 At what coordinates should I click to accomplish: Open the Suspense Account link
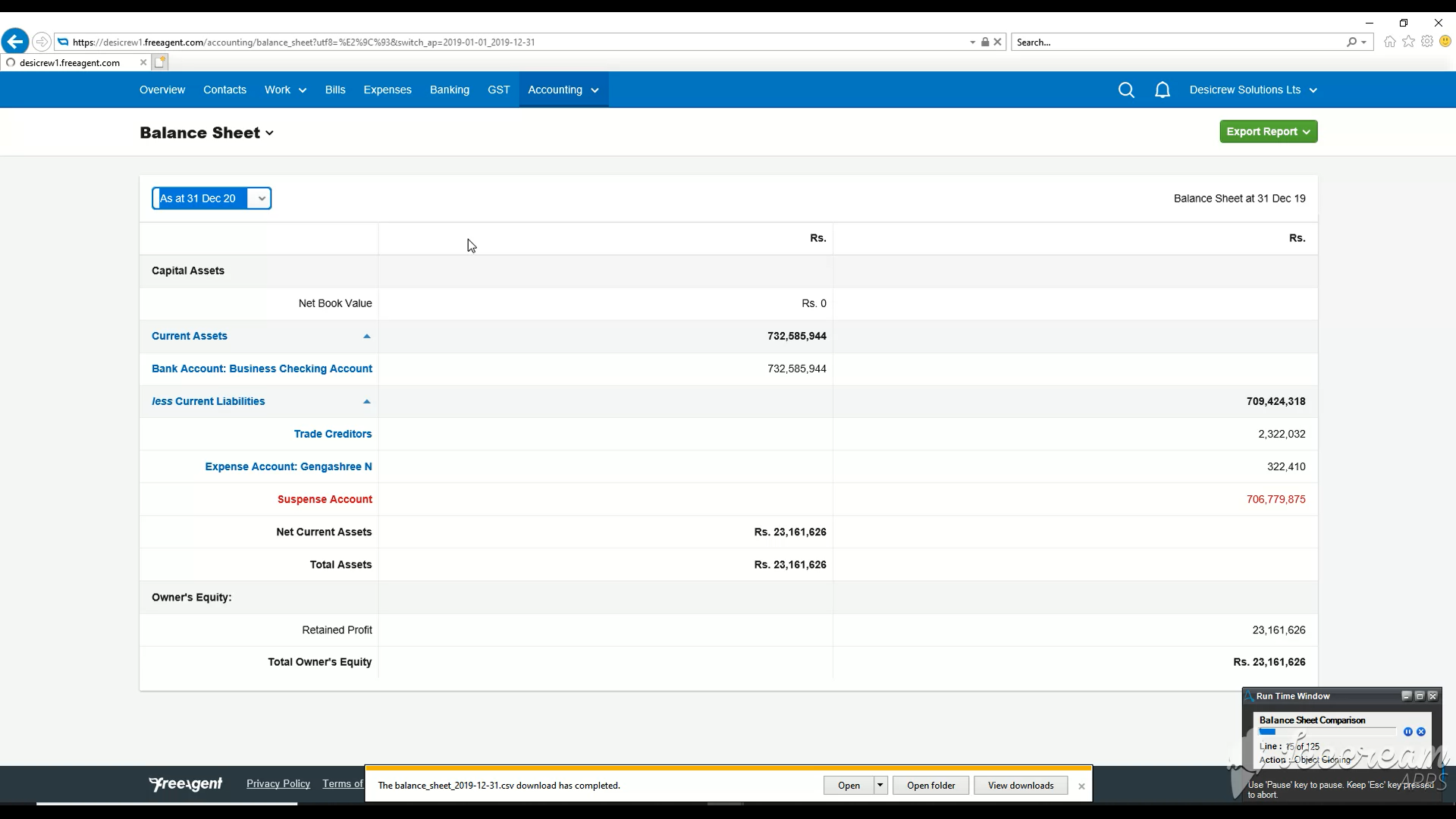click(x=325, y=499)
